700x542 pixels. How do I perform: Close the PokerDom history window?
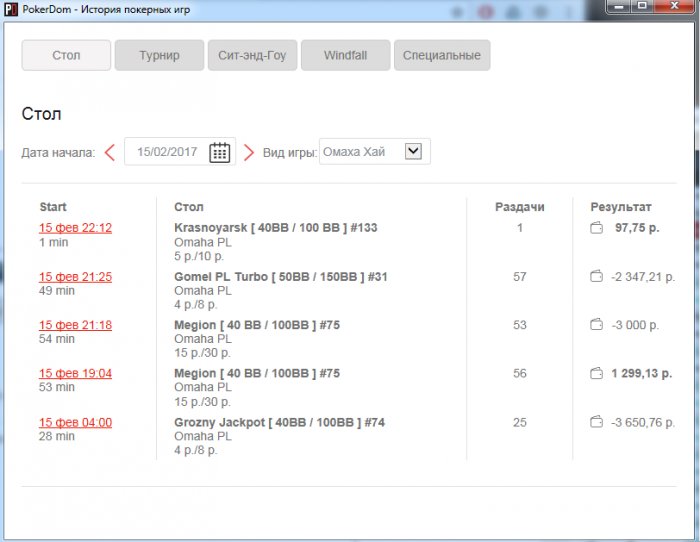(674, 6)
